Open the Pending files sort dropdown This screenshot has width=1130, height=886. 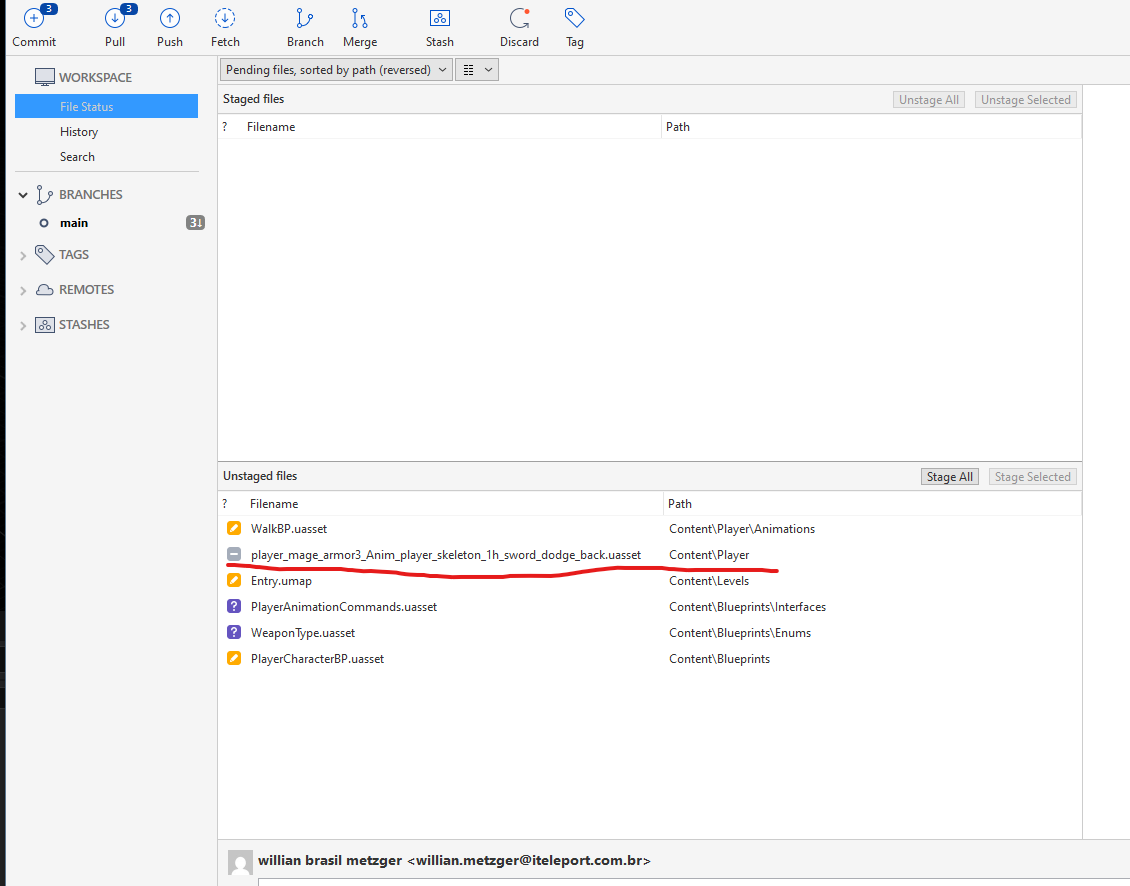click(x=336, y=70)
